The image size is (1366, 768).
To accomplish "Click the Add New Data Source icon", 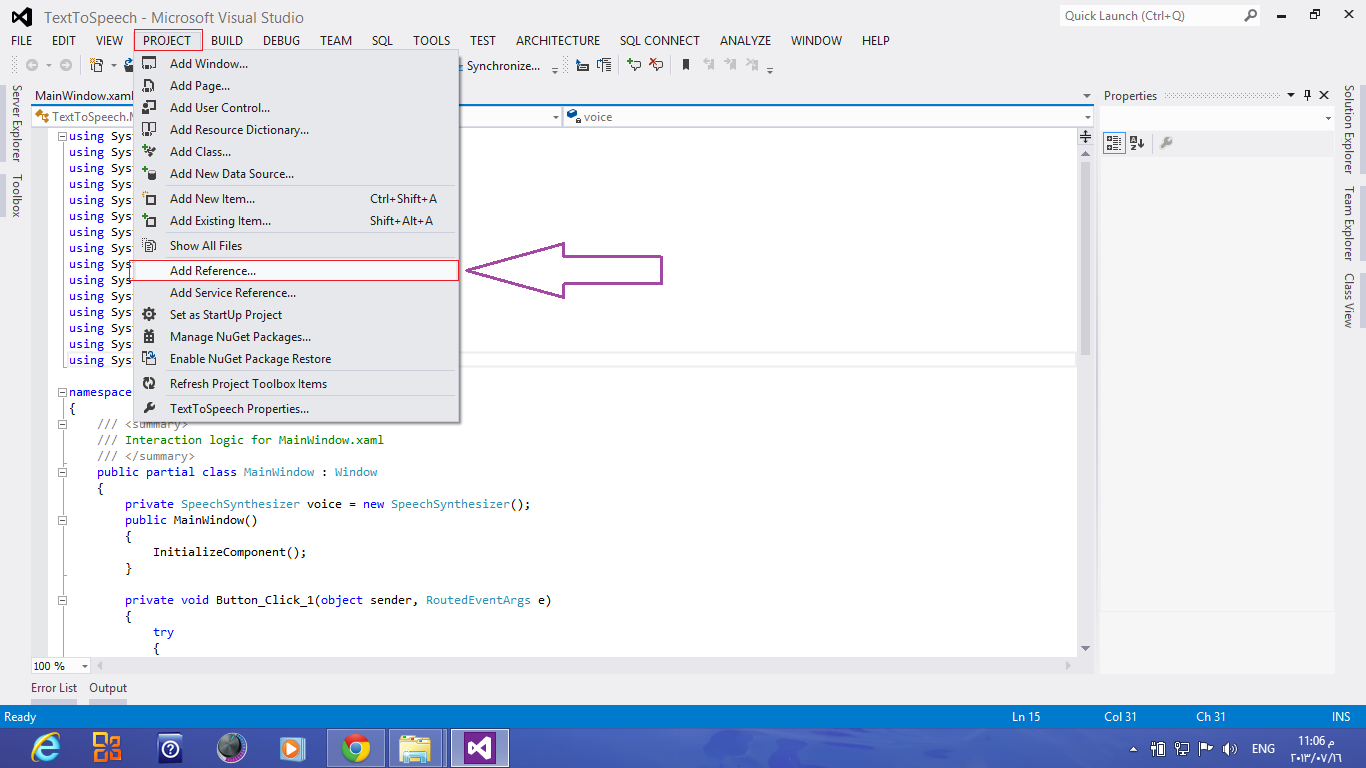I will [149, 173].
